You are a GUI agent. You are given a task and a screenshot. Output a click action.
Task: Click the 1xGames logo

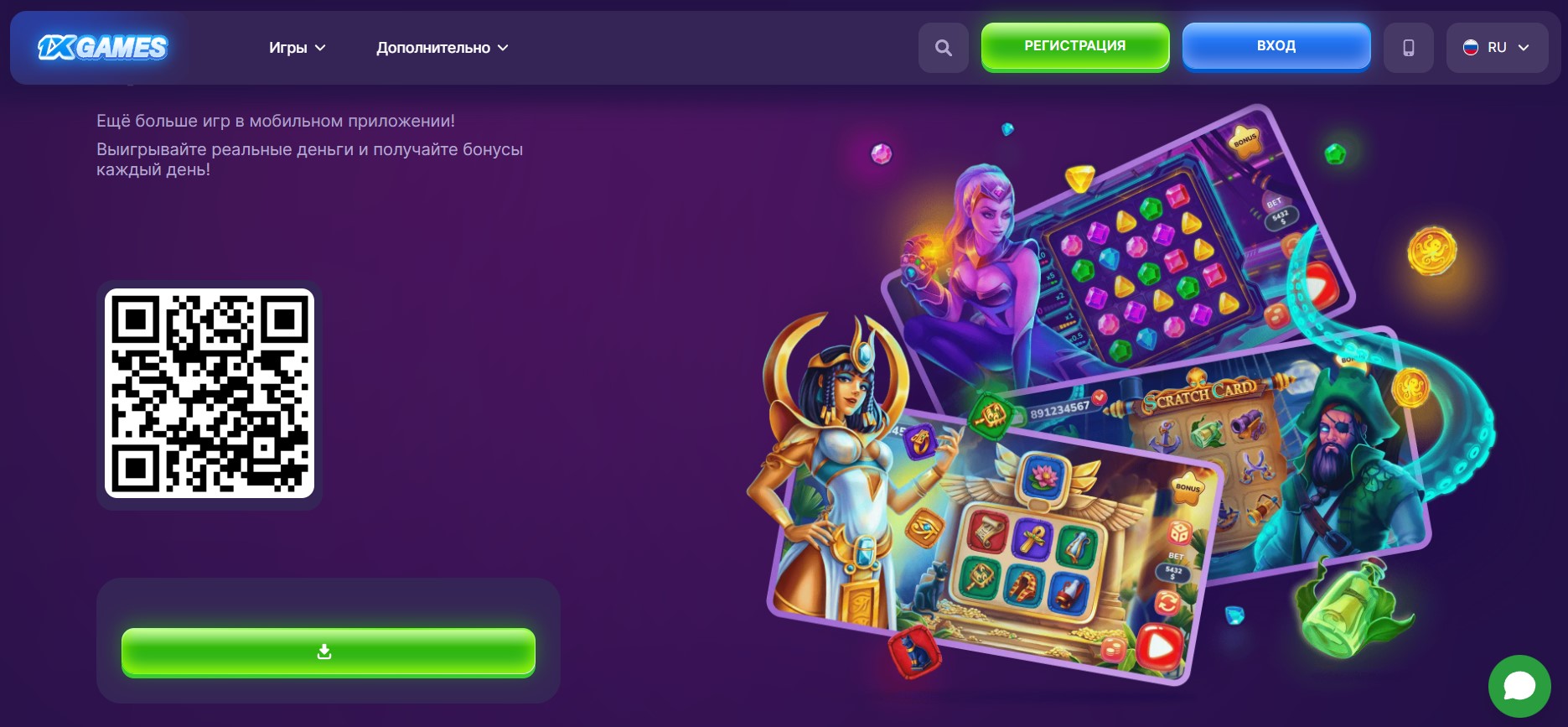point(102,48)
